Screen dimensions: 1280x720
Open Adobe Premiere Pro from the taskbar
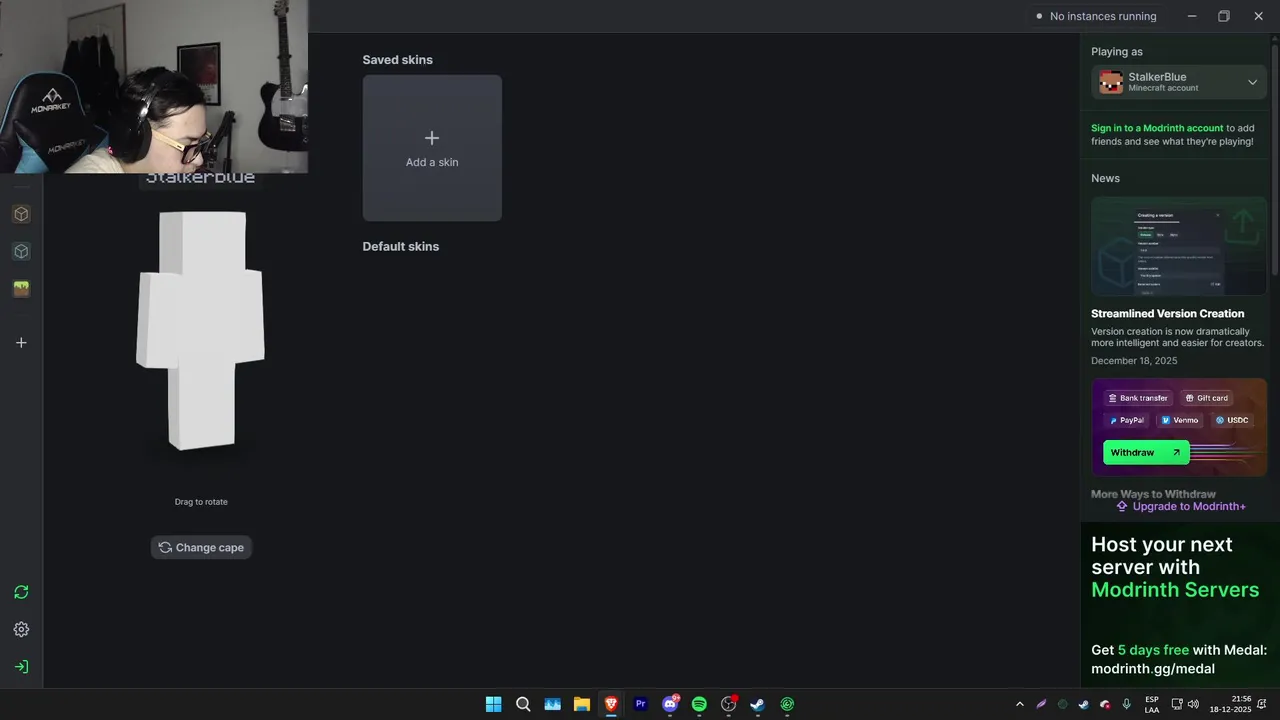pyautogui.click(x=640, y=704)
